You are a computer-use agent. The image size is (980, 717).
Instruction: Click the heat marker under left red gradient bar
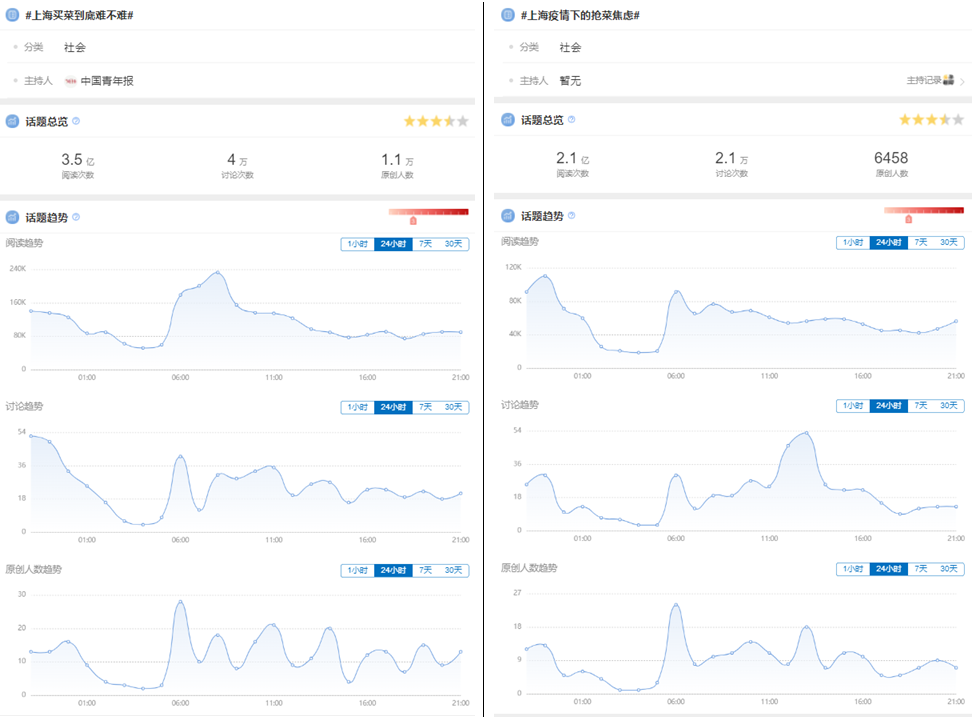coord(413,221)
